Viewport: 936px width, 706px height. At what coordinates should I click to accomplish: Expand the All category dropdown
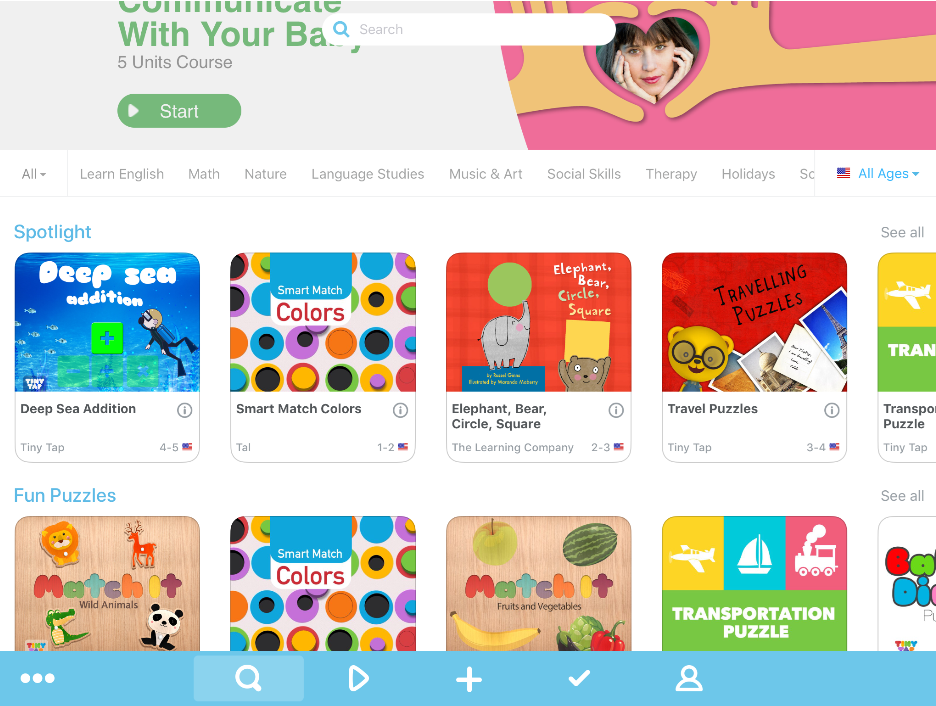33,174
